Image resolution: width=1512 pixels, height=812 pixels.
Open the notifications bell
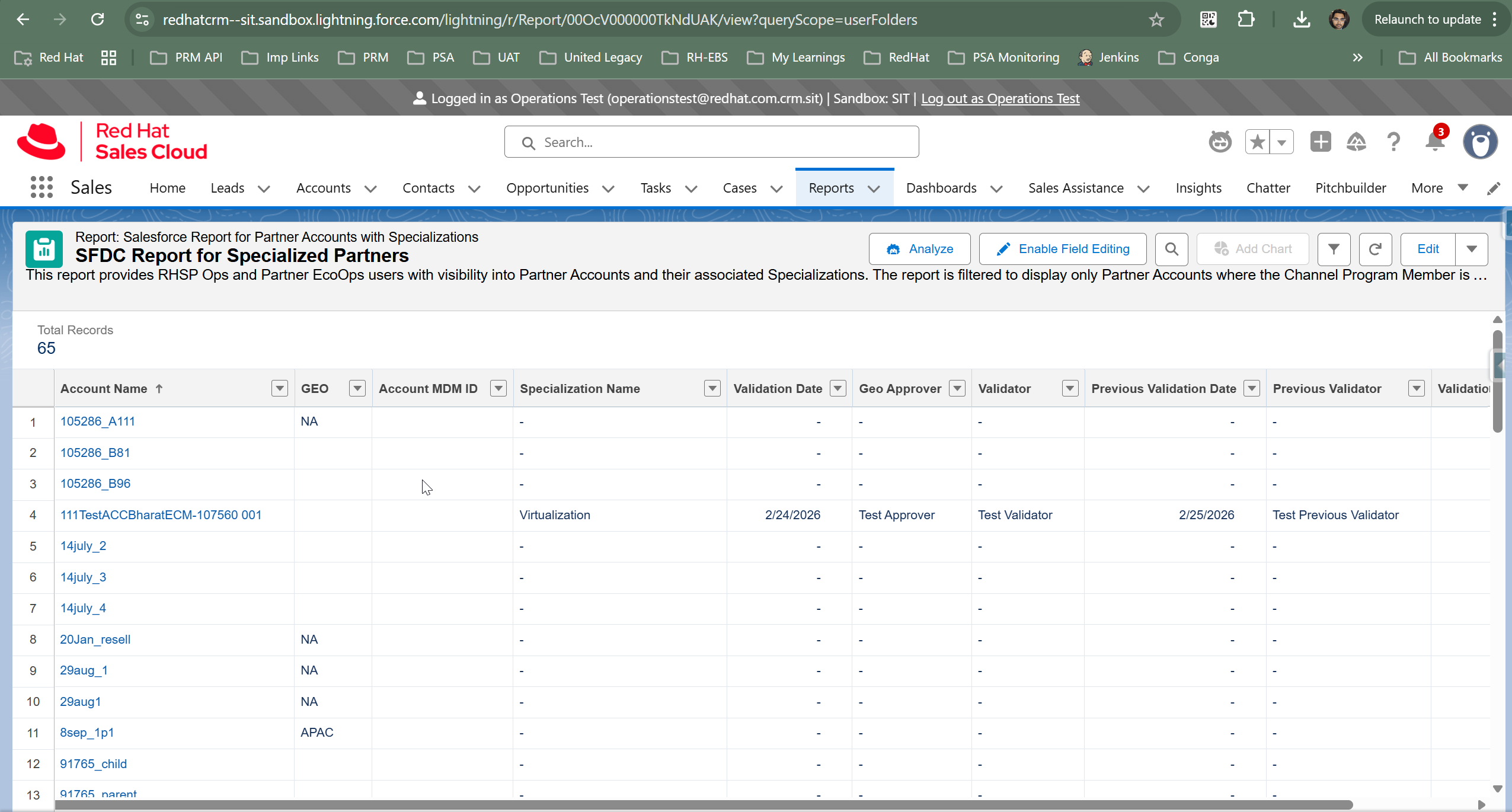point(1435,142)
